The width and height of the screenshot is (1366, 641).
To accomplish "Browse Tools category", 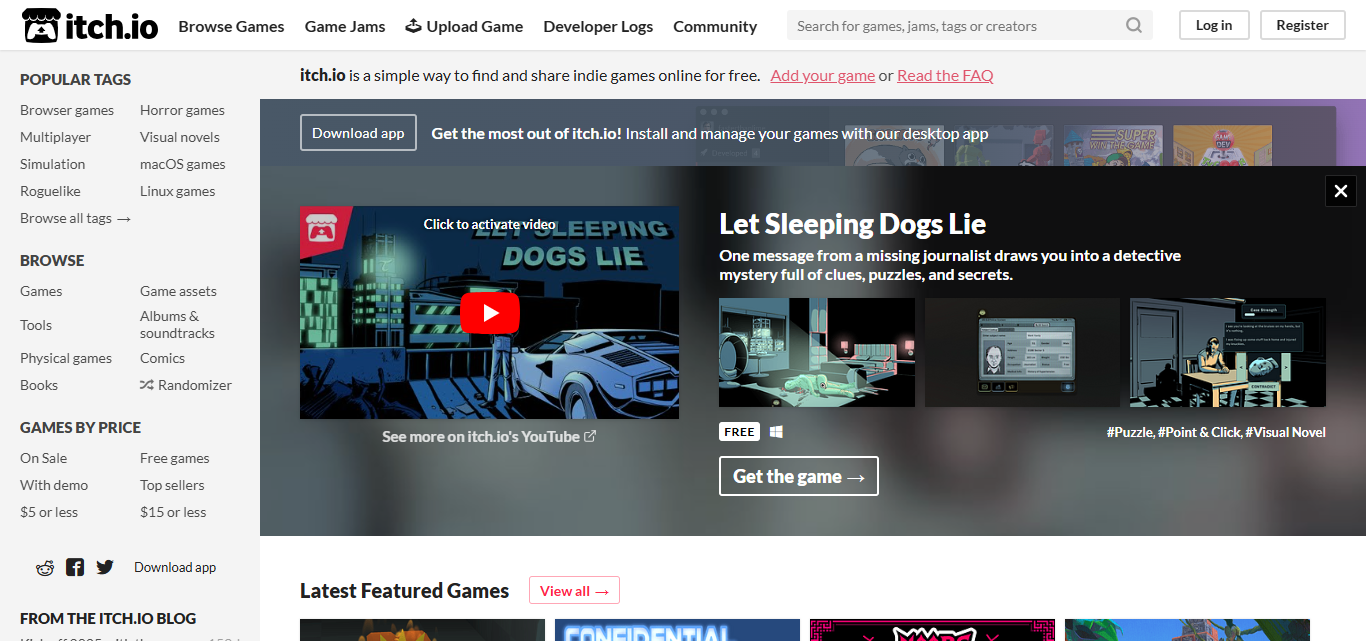I will [x=36, y=325].
